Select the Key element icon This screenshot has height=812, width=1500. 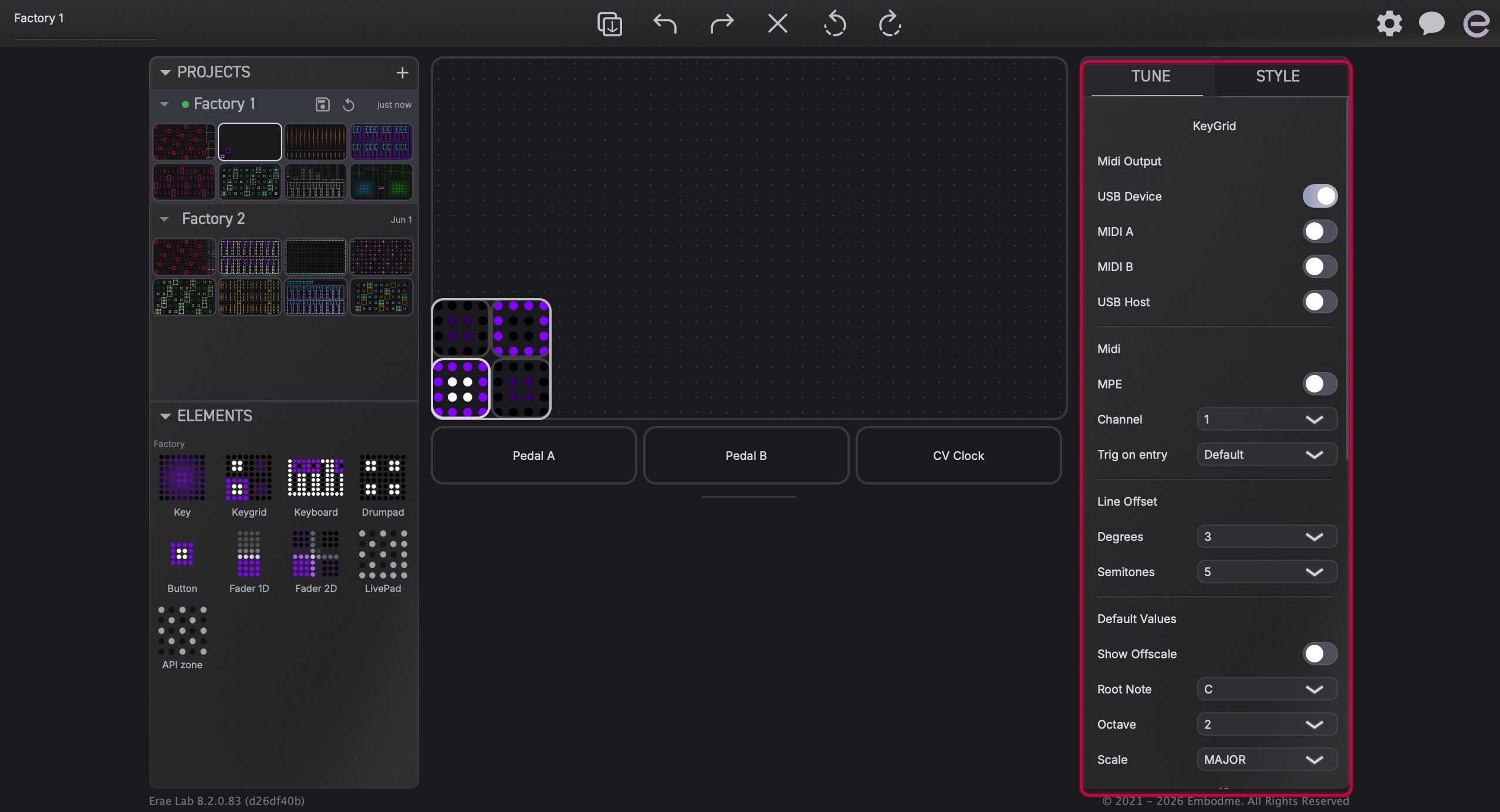(182, 478)
